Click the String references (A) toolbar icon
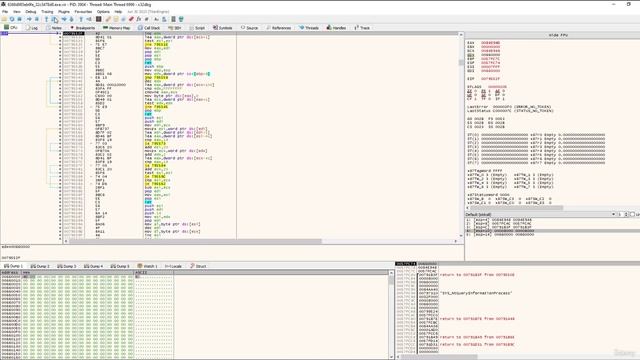This screenshot has height=360, width=640. click(156, 19)
